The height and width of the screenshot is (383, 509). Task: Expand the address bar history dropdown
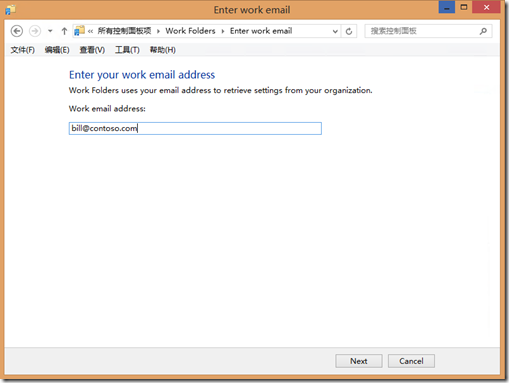(x=335, y=31)
